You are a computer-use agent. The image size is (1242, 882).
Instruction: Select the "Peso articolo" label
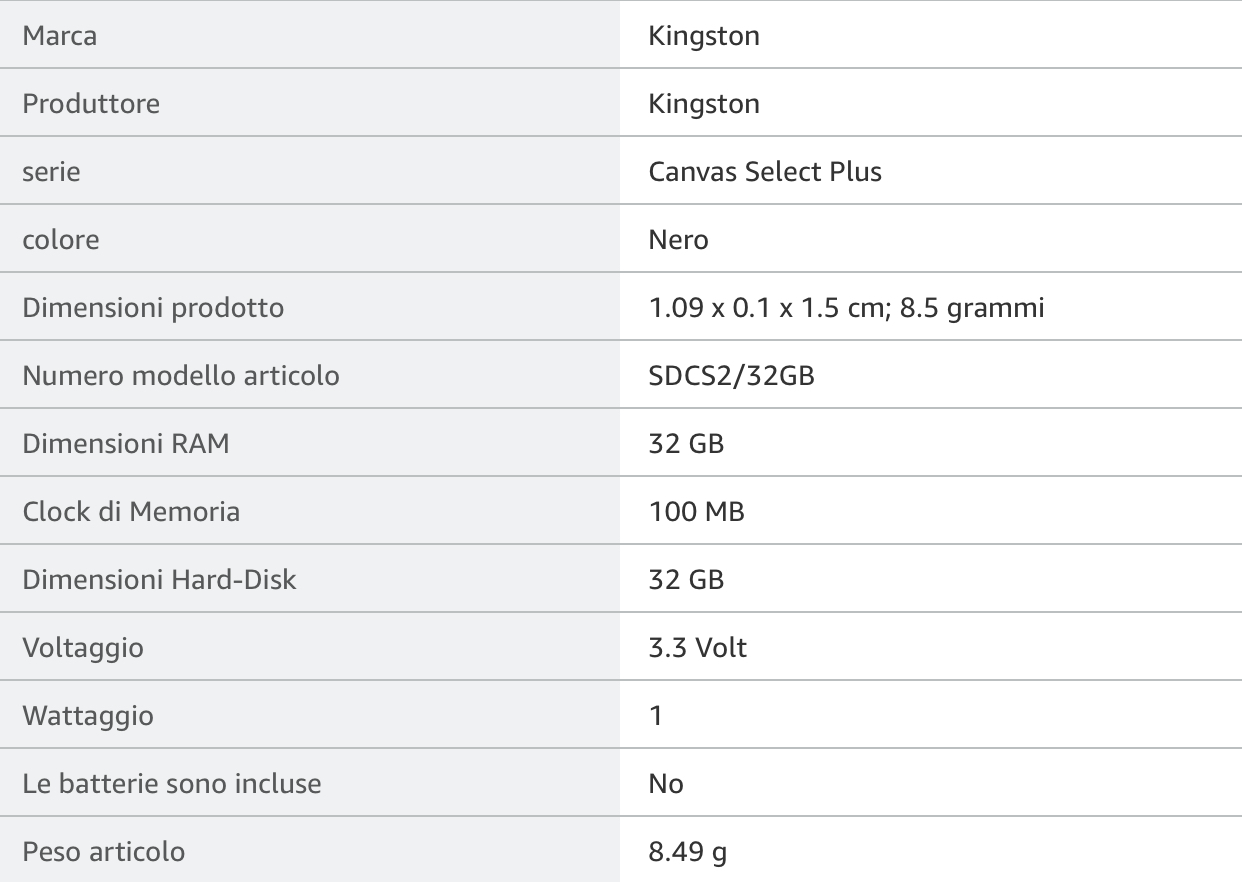pos(104,852)
